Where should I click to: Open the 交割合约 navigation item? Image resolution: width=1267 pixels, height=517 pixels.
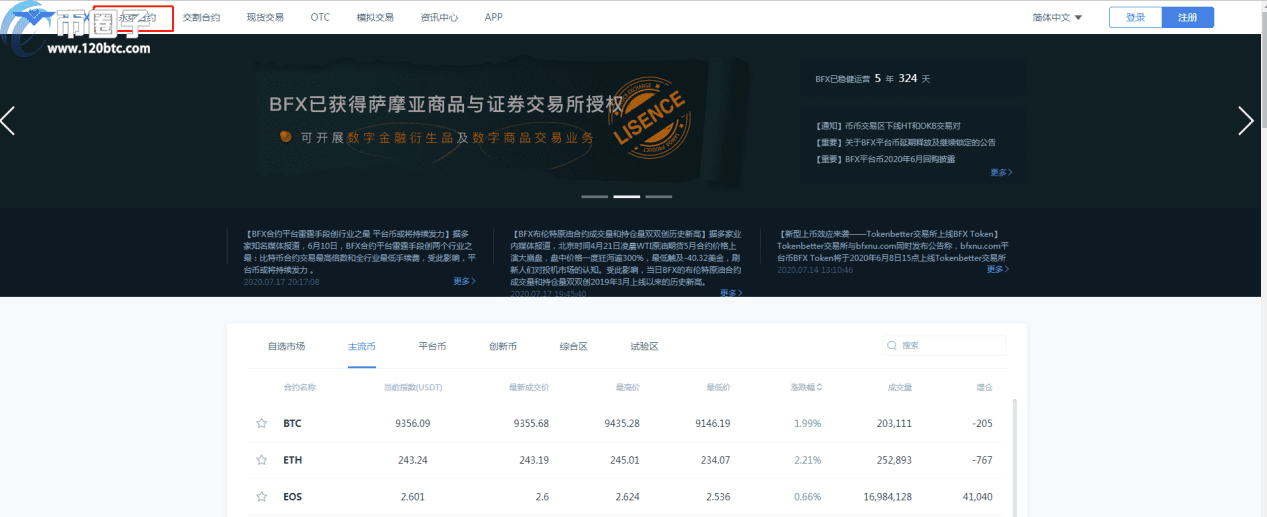201,18
